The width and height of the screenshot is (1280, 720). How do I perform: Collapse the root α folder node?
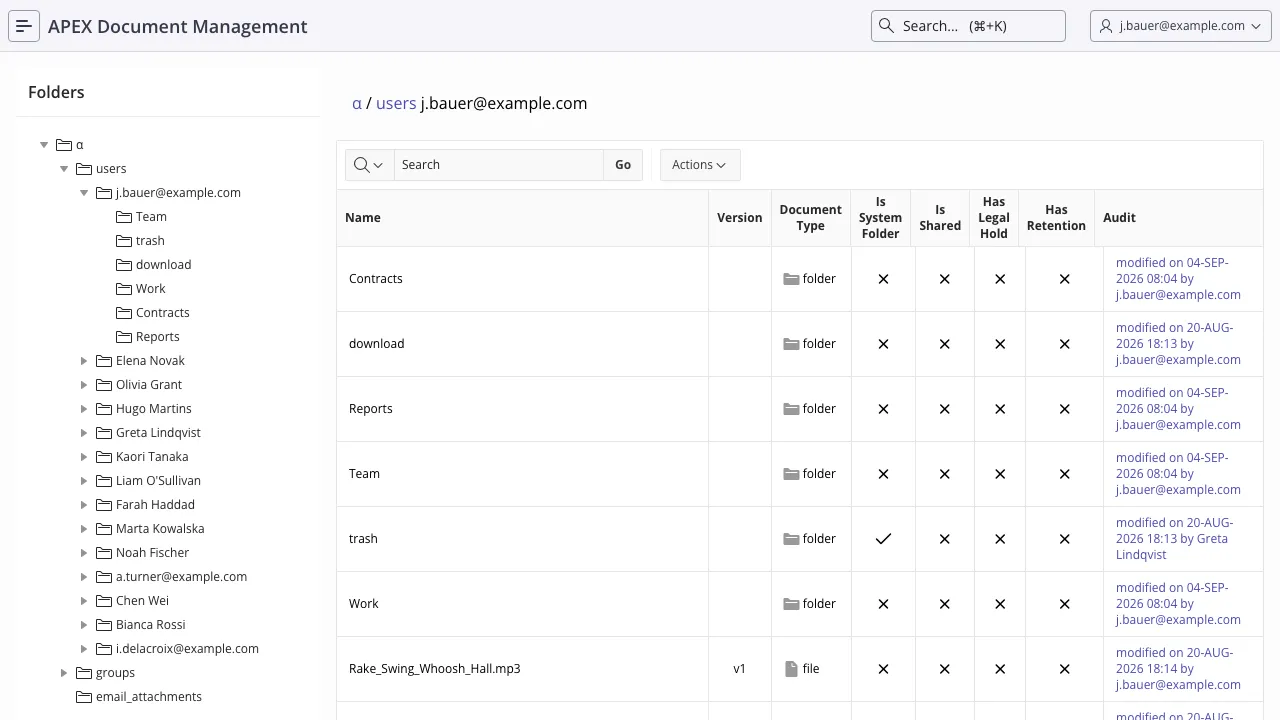(44, 145)
